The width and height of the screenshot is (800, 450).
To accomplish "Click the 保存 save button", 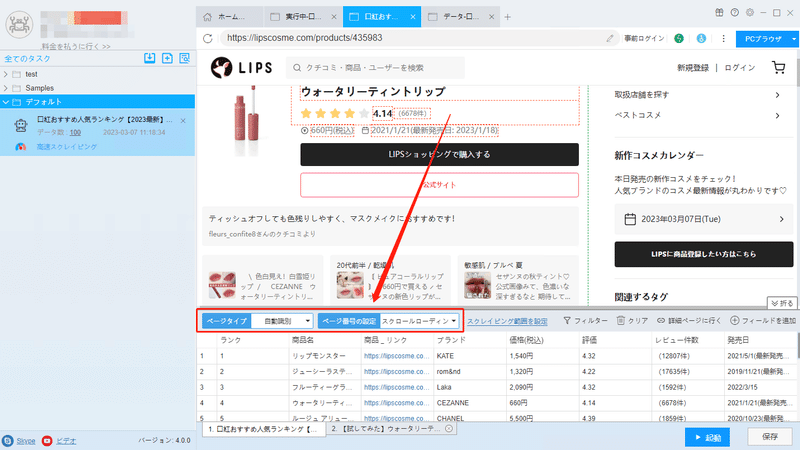I will click(770, 437).
